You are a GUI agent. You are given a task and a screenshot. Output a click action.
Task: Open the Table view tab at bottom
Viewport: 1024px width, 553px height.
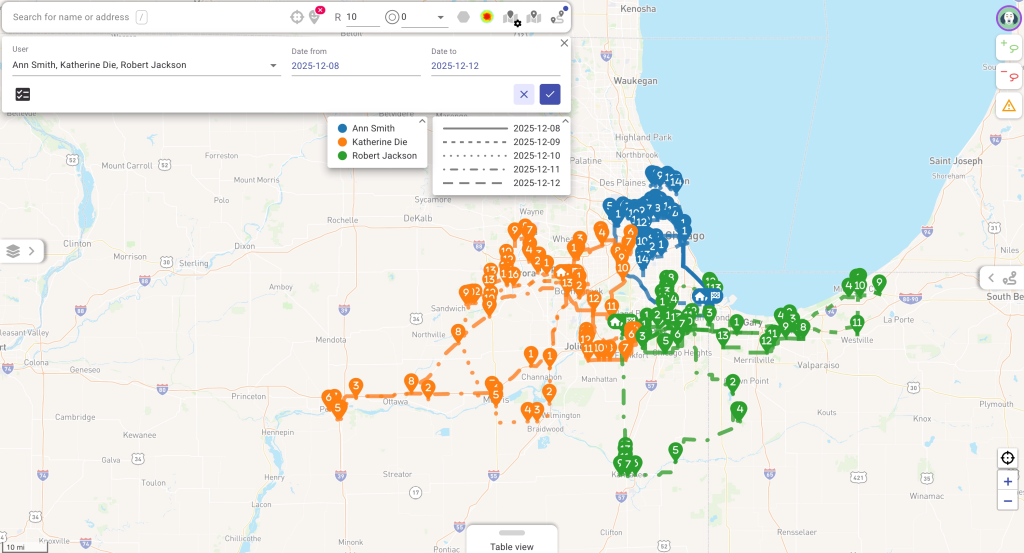[511, 540]
